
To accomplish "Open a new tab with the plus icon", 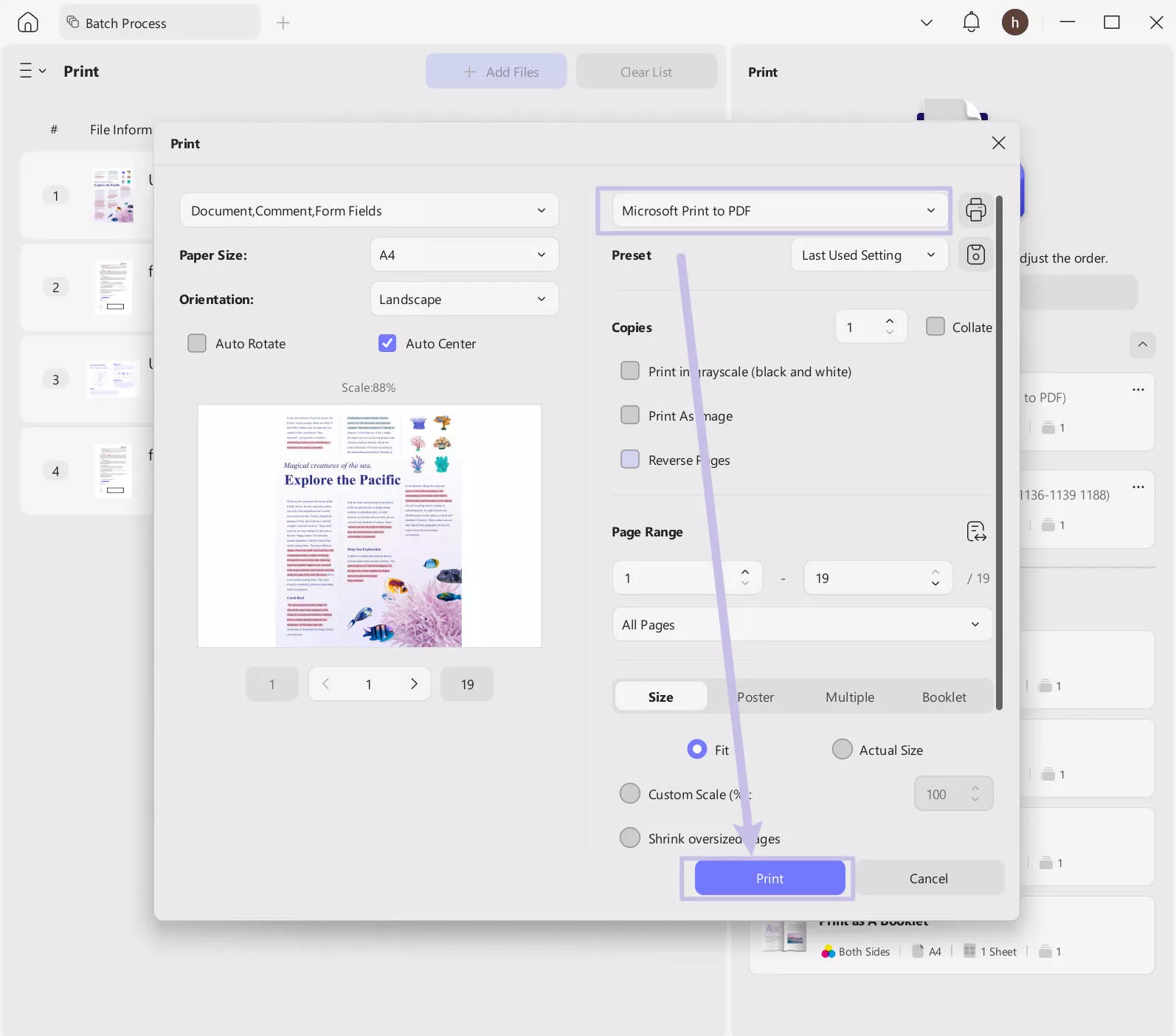I will [x=283, y=23].
